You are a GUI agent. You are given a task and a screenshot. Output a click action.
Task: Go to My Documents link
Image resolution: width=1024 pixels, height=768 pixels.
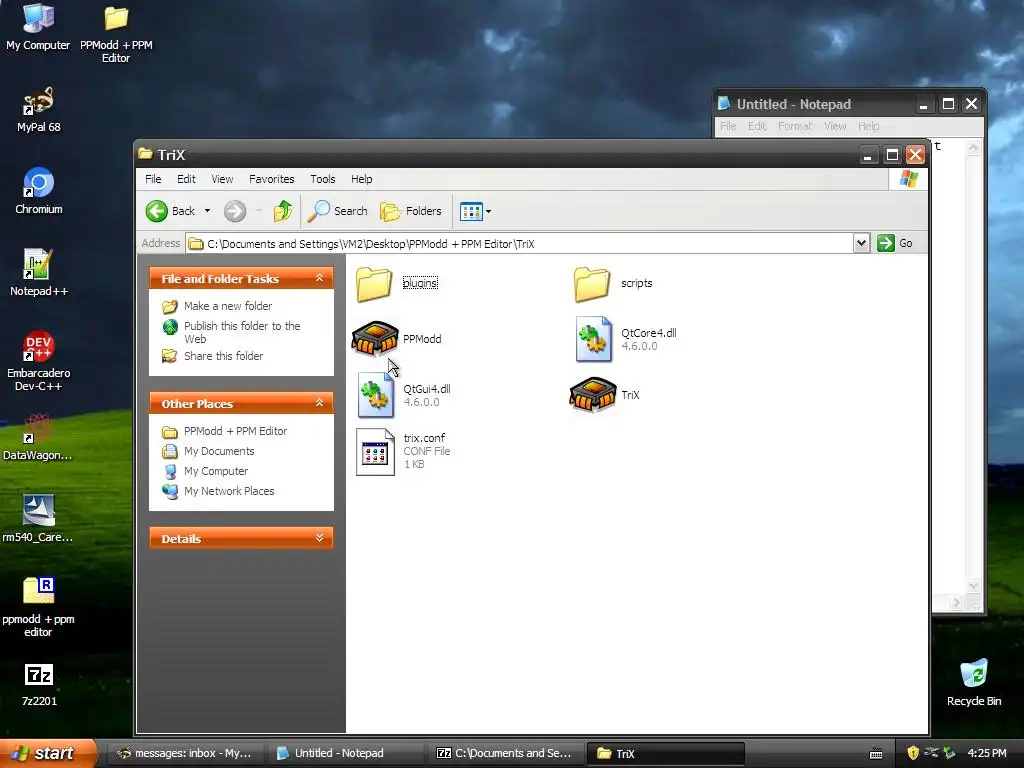point(219,451)
